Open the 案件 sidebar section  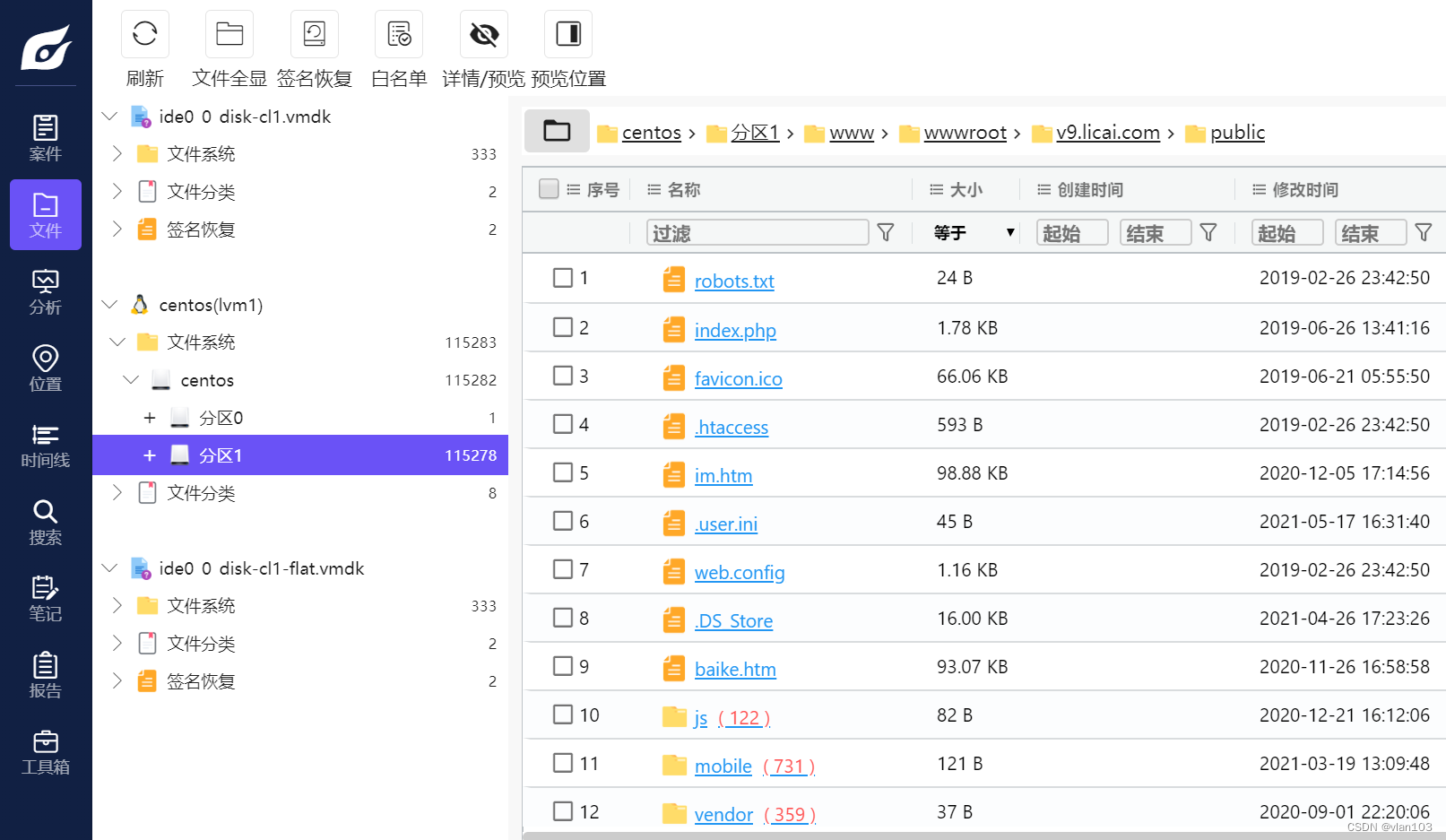[46, 138]
